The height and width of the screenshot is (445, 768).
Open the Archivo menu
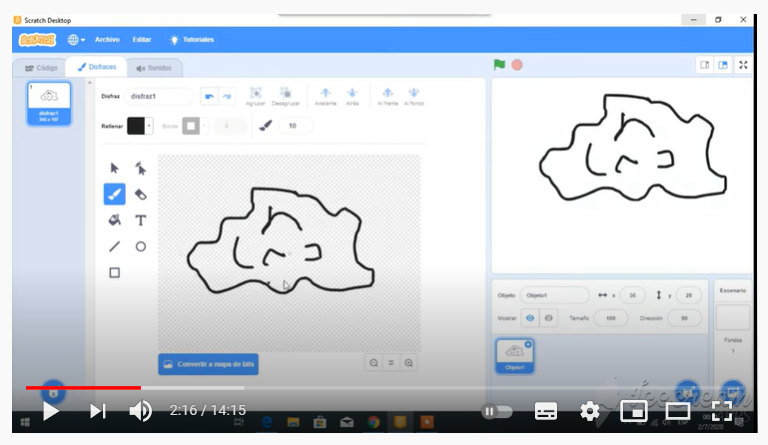point(107,40)
